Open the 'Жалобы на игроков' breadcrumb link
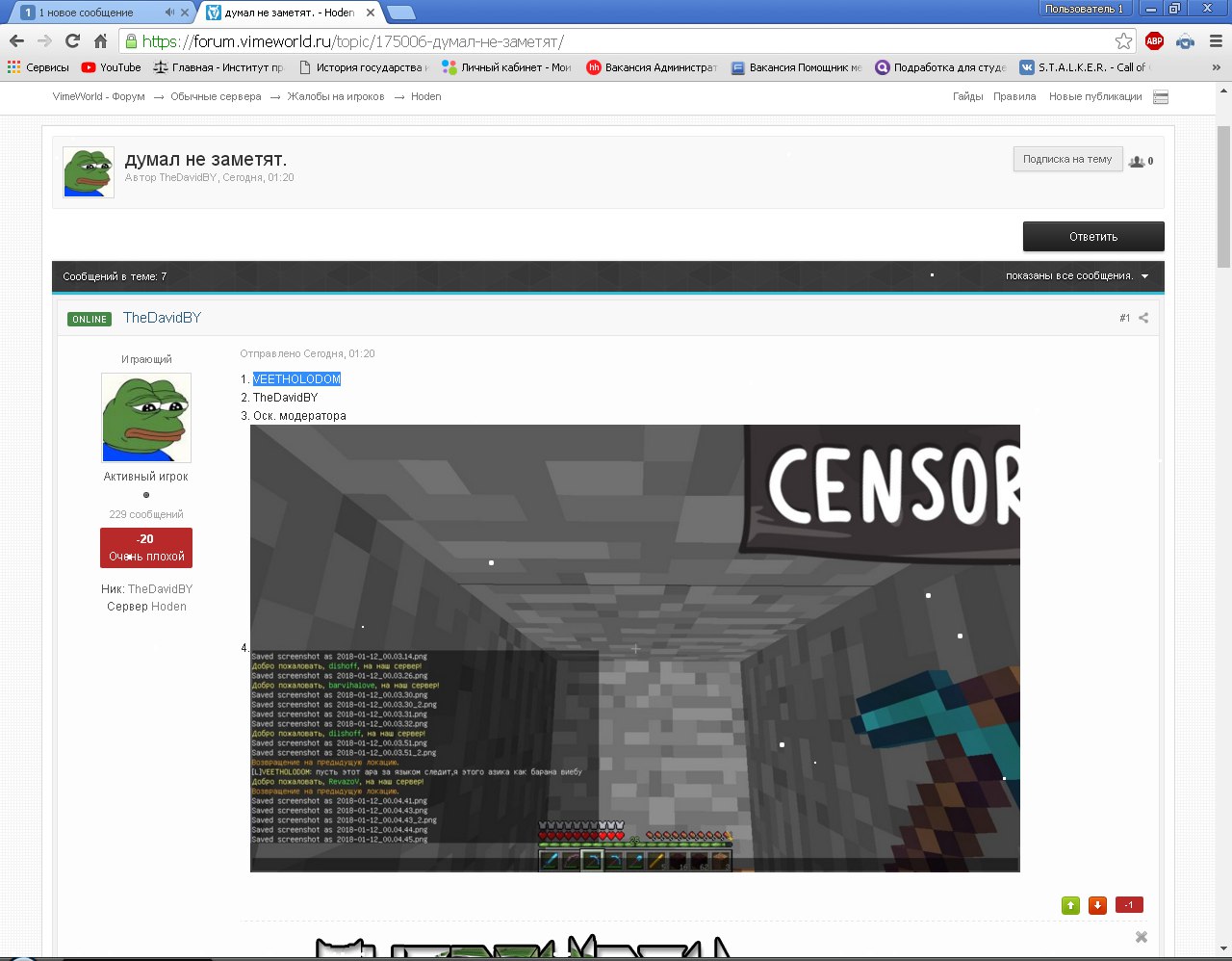This screenshot has height=961, width=1232. 335,96
